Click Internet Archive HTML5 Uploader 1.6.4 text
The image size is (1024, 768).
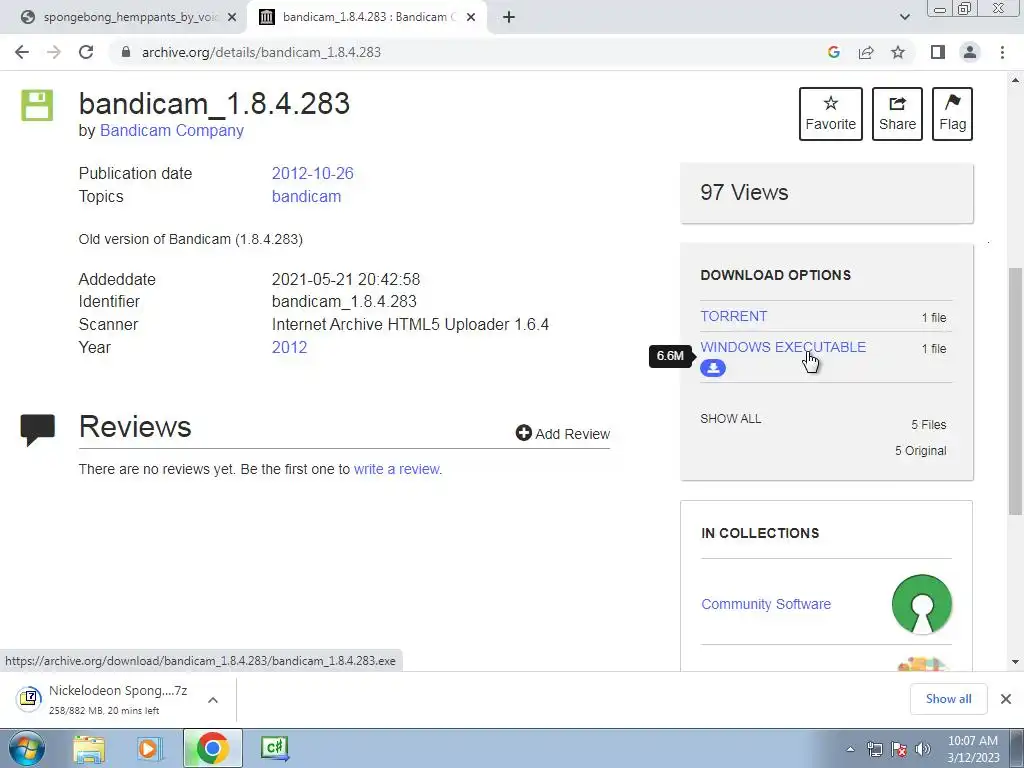tap(410, 325)
